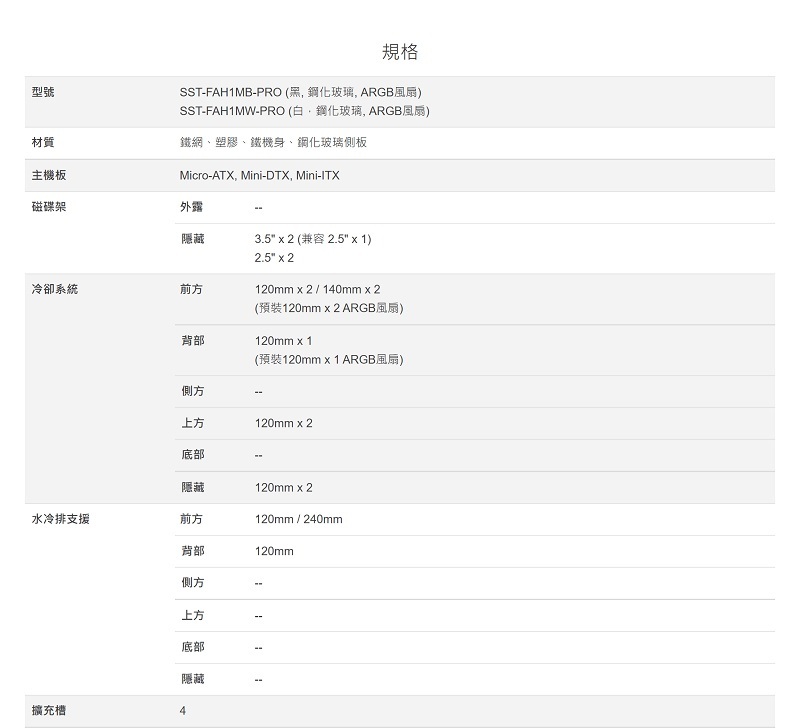800x728 pixels.
Task: Click the 上方 sub-label under 冷卻系統
Action: [x=192, y=423]
